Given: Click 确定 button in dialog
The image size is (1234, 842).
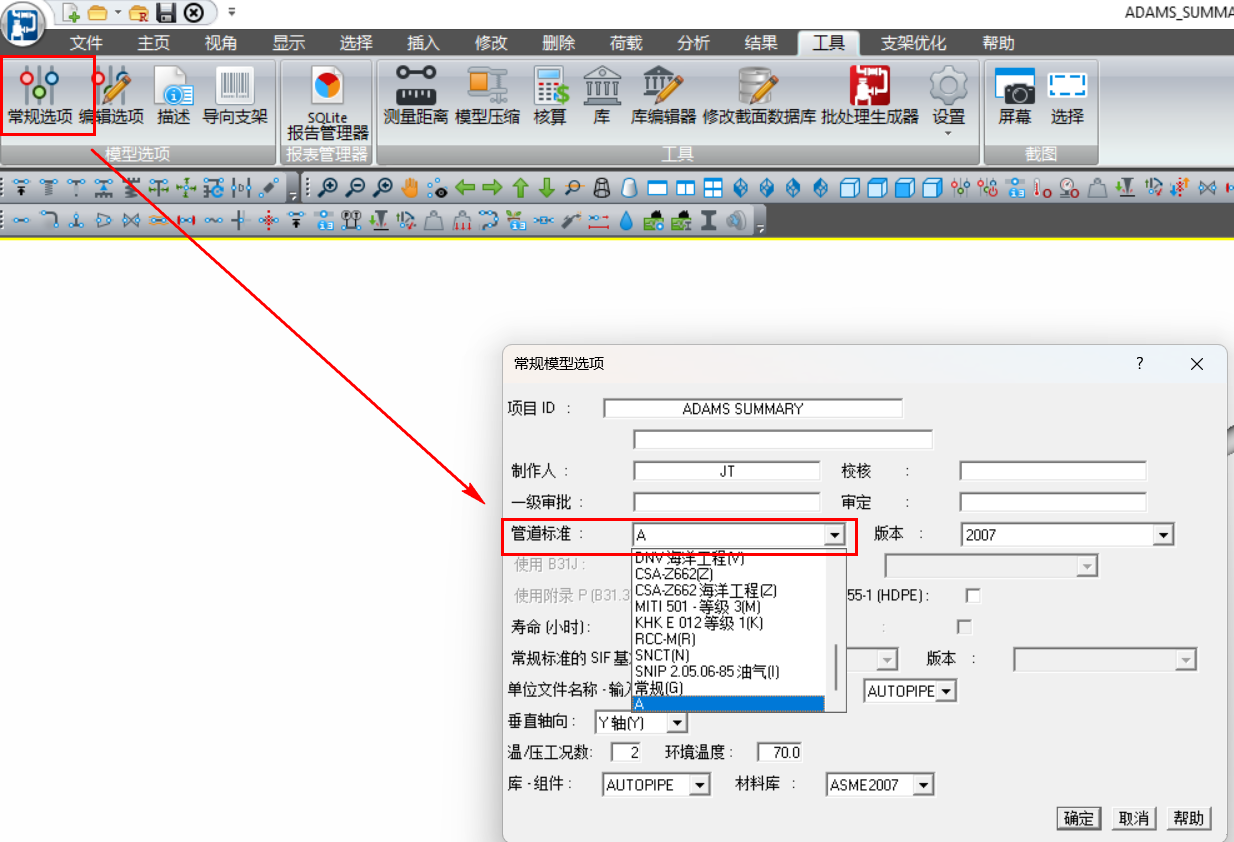Looking at the screenshot, I should (1079, 818).
